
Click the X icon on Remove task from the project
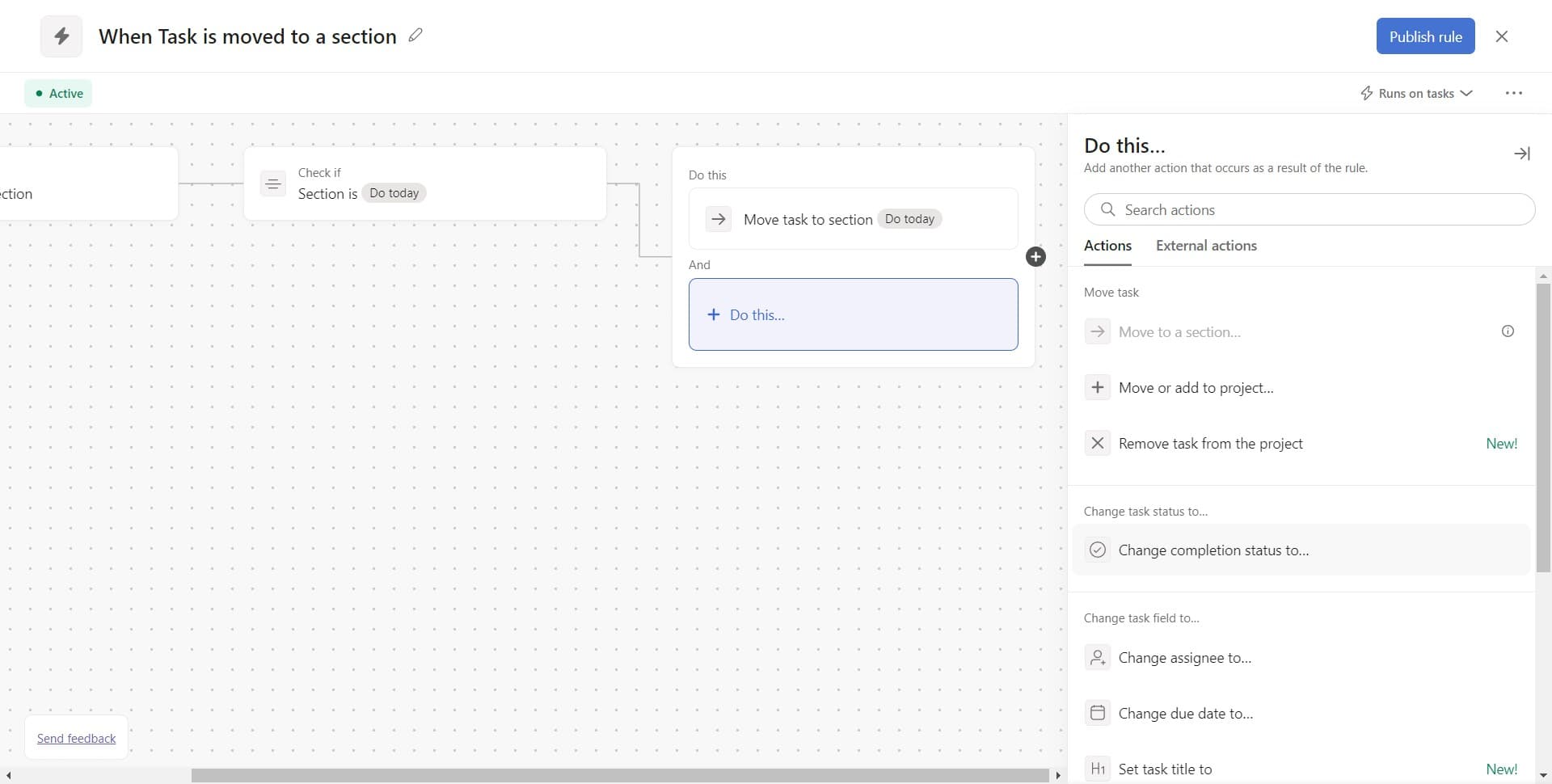[1097, 443]
